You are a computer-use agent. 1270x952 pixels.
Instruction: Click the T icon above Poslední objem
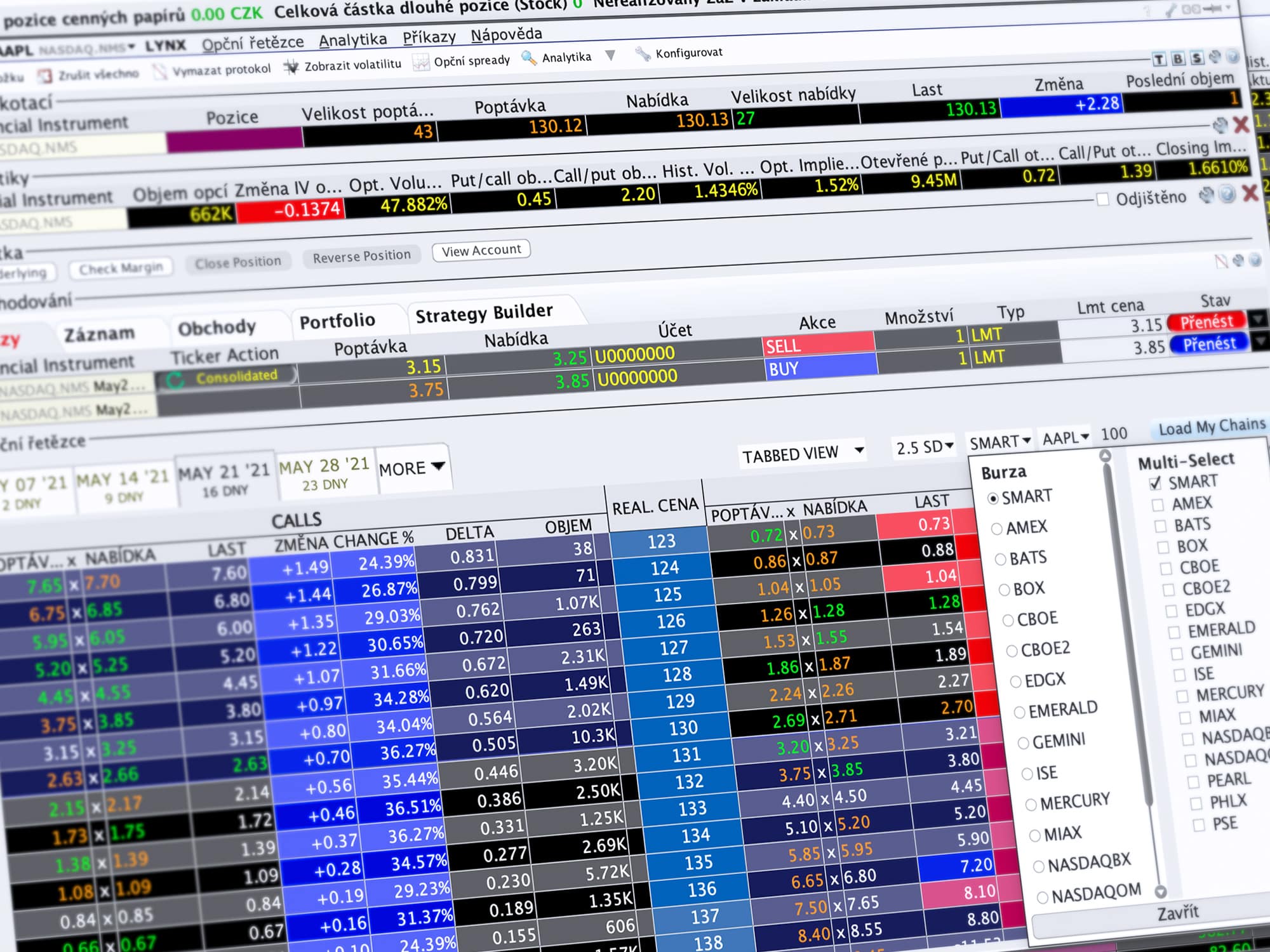pyautogui.click(x=1160, y=59)
